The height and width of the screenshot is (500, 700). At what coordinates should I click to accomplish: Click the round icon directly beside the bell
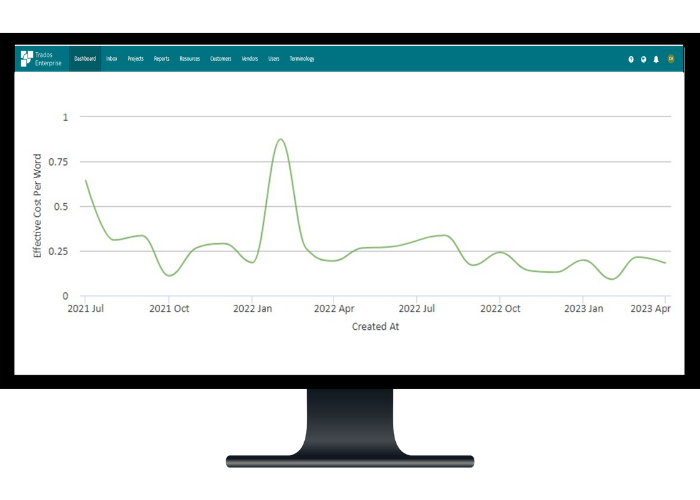[x=643, y=59]
